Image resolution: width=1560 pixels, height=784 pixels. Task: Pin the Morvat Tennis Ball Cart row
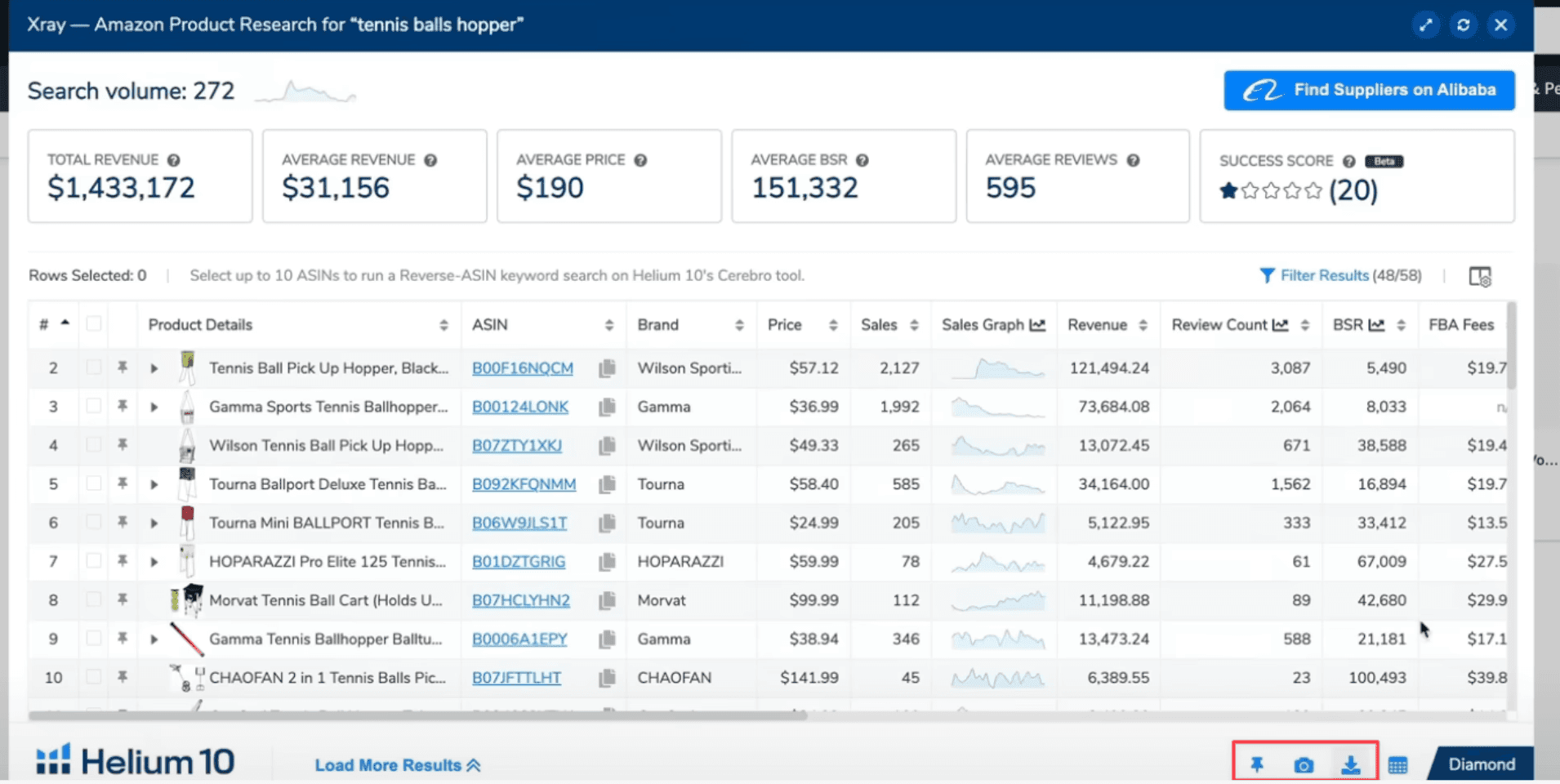click(x=123, y=599)
